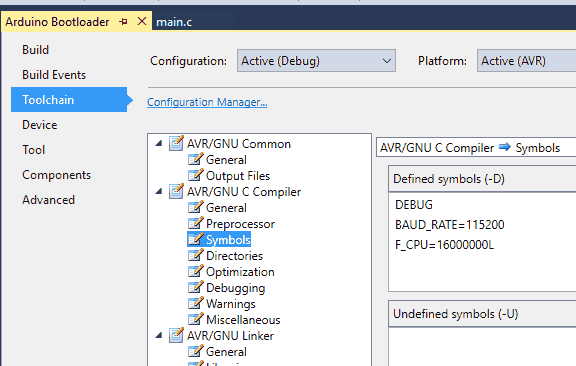Close the Arduino Bootloader tab
576x366 pixels.
point(142,21)
